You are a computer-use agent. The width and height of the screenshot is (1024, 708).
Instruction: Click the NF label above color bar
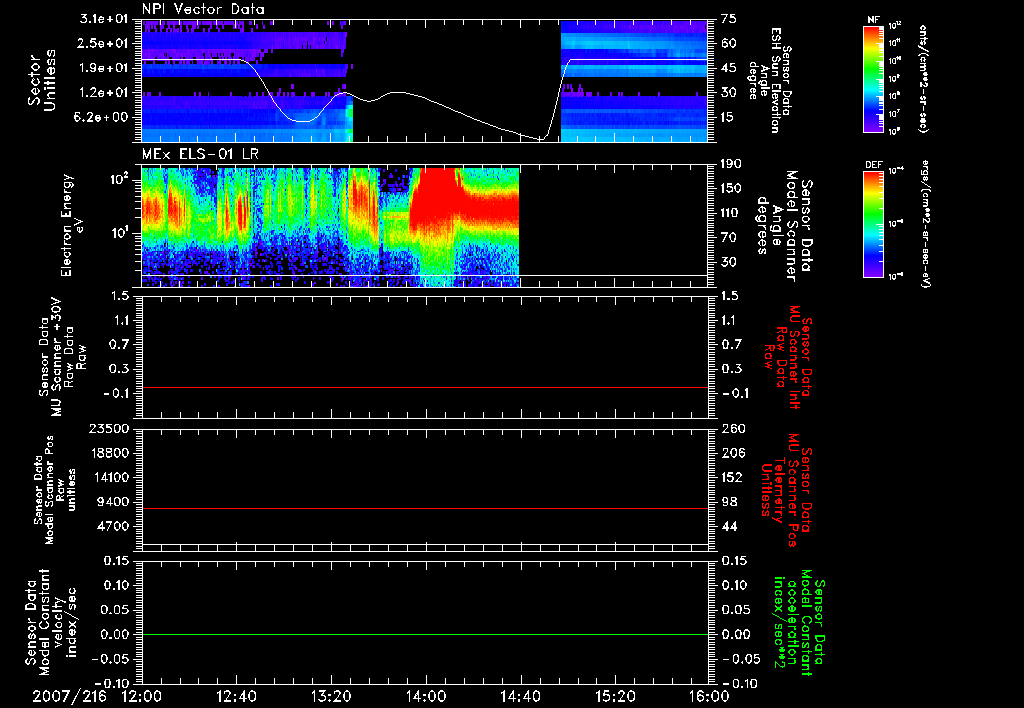[873, 20]
